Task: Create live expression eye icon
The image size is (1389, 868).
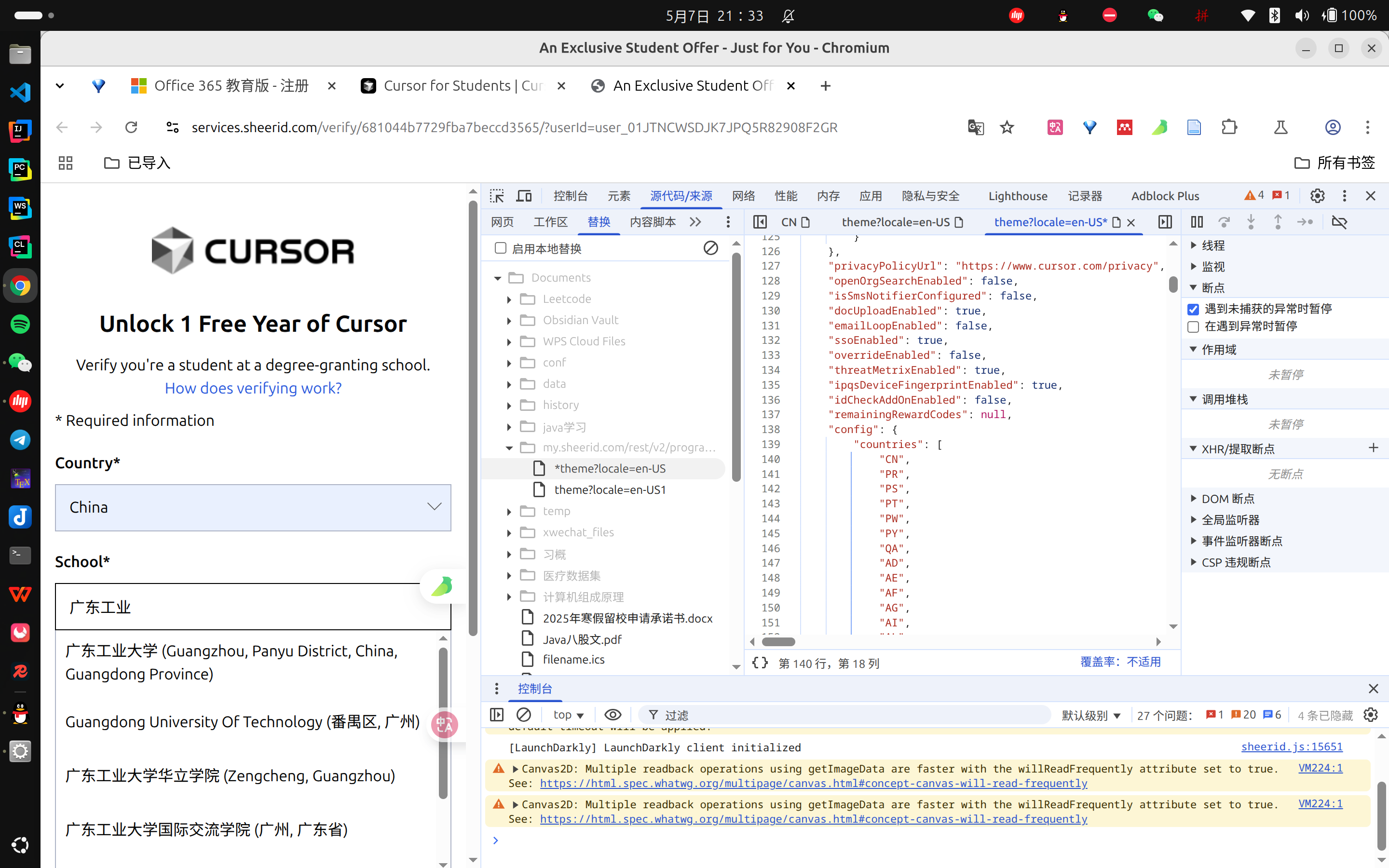Action: click(613, 715)
